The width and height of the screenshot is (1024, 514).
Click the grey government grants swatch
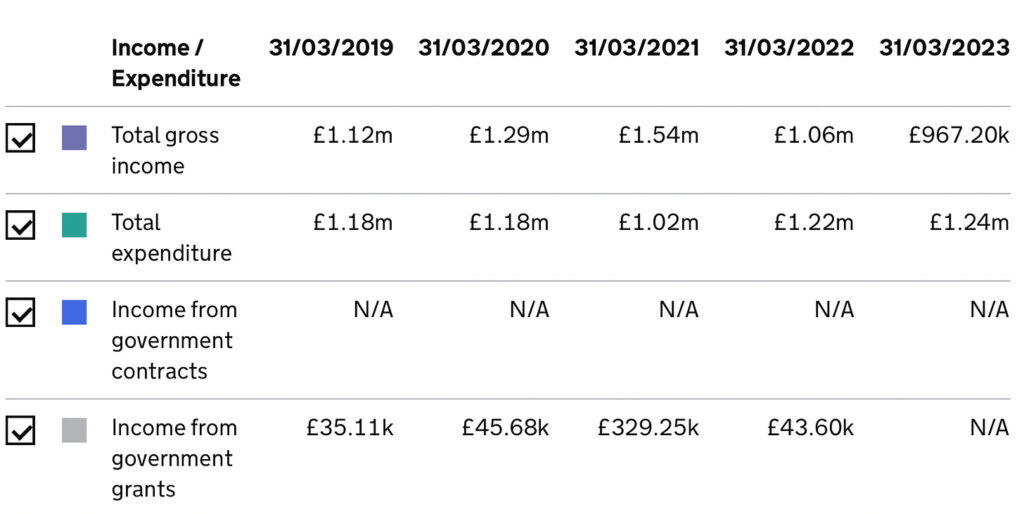(x=74, y=430)
